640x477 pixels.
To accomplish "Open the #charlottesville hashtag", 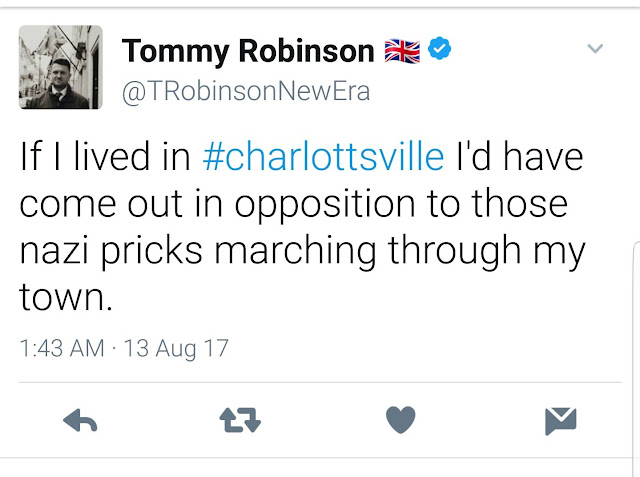I will click(323, 157).
